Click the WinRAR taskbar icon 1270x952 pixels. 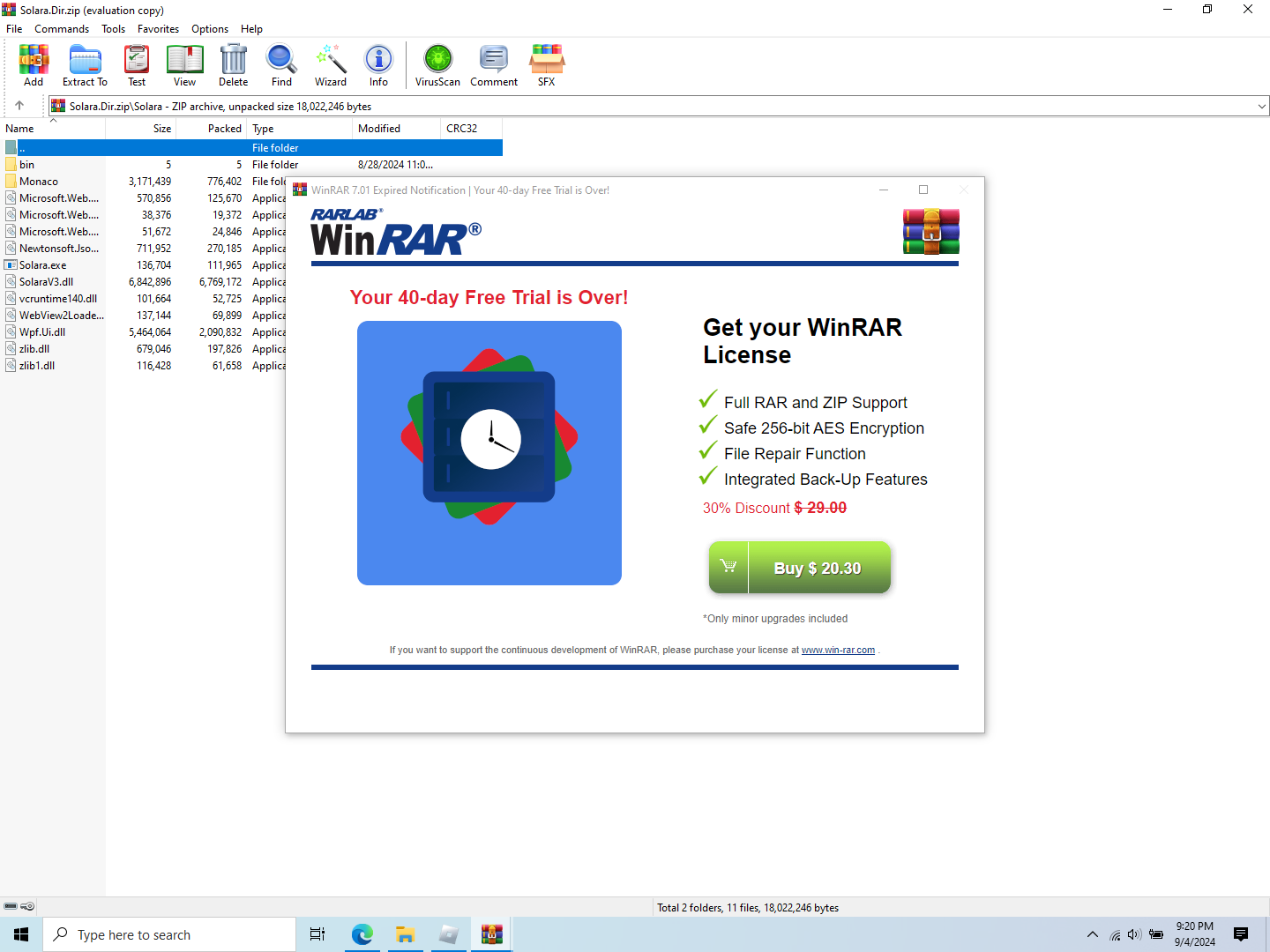491,934
